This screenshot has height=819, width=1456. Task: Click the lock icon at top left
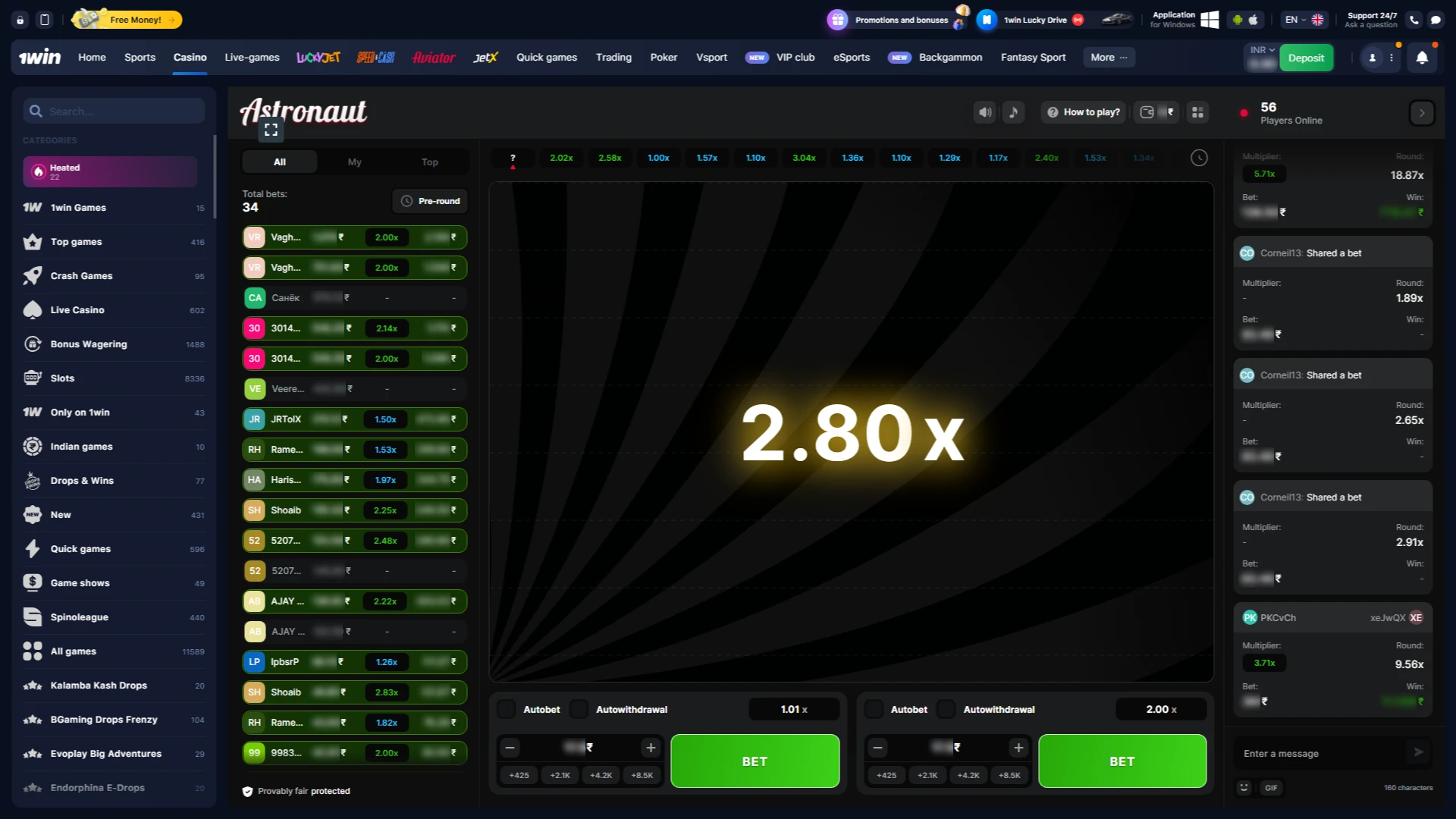coord(20,20)
